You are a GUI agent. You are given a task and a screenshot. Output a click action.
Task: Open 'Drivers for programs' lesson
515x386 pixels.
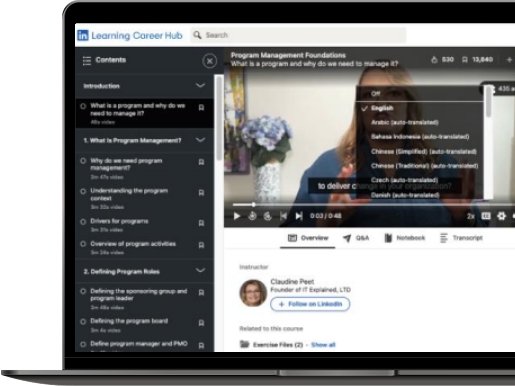[119, 221]
